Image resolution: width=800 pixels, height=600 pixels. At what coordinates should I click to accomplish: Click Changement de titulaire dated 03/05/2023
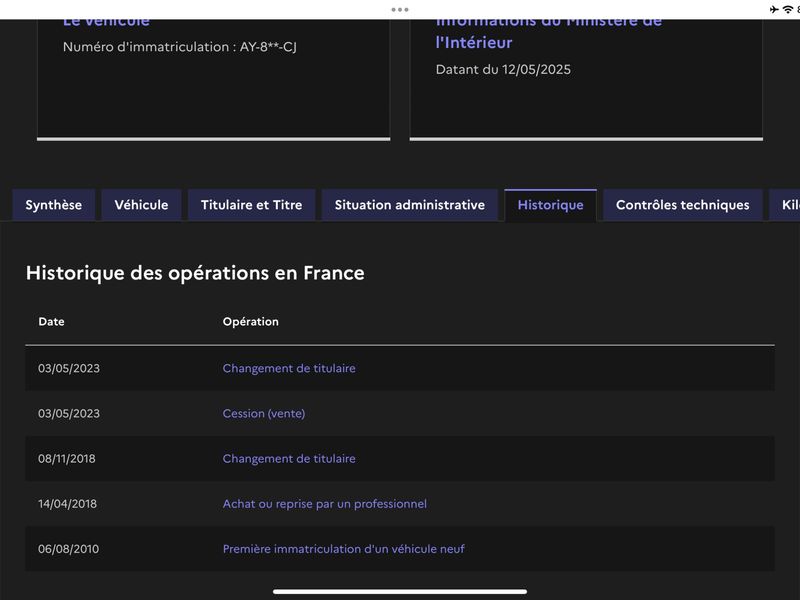tap(289, 368)
